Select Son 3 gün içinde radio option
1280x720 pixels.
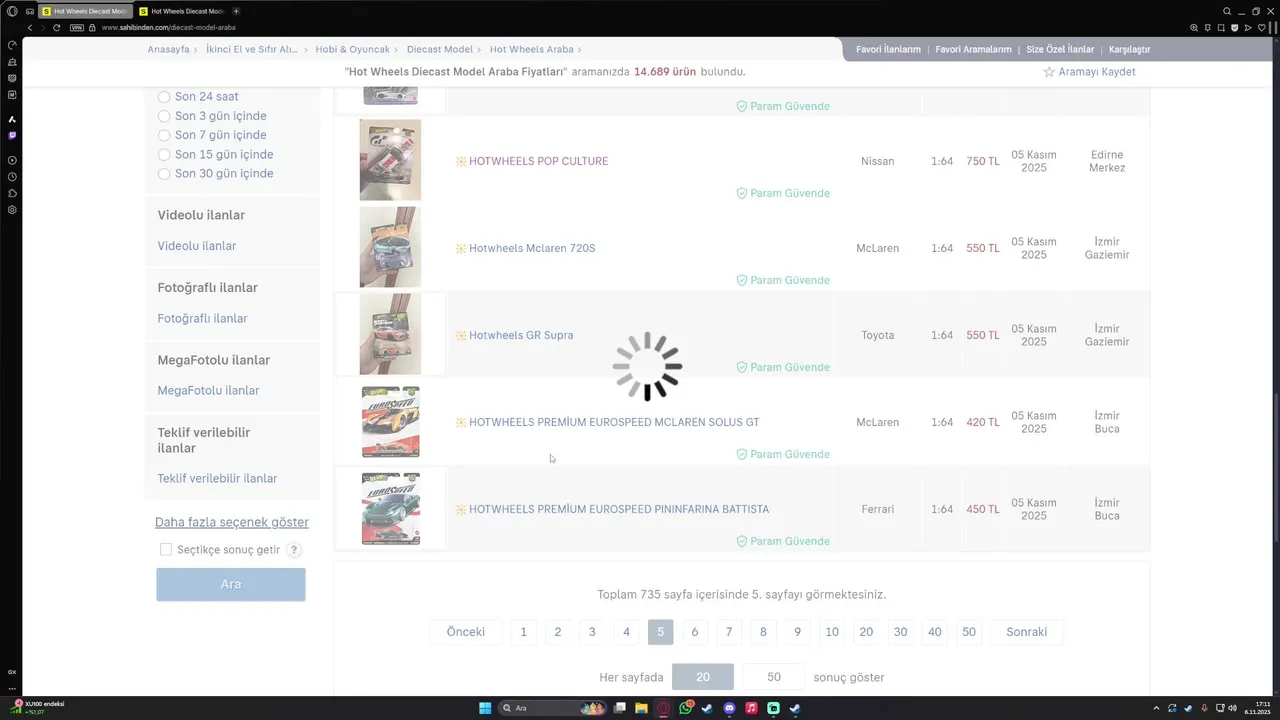[164, 116]
